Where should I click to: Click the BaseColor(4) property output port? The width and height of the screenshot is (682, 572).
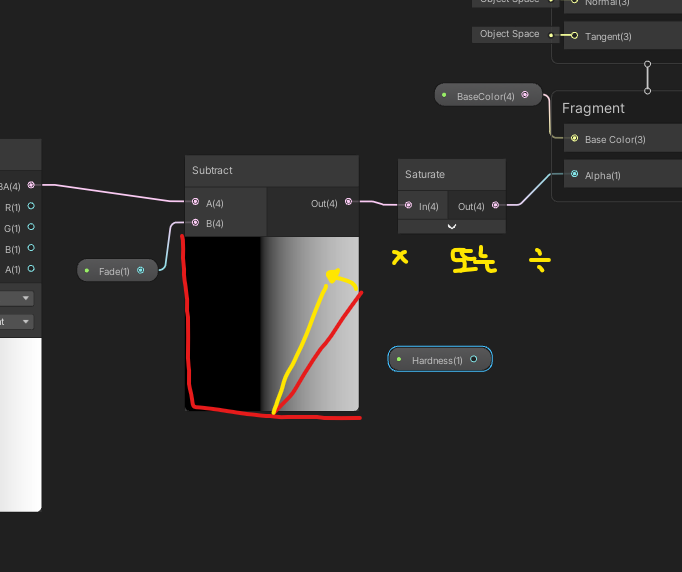pyautogui.click(x=525, y=94)
